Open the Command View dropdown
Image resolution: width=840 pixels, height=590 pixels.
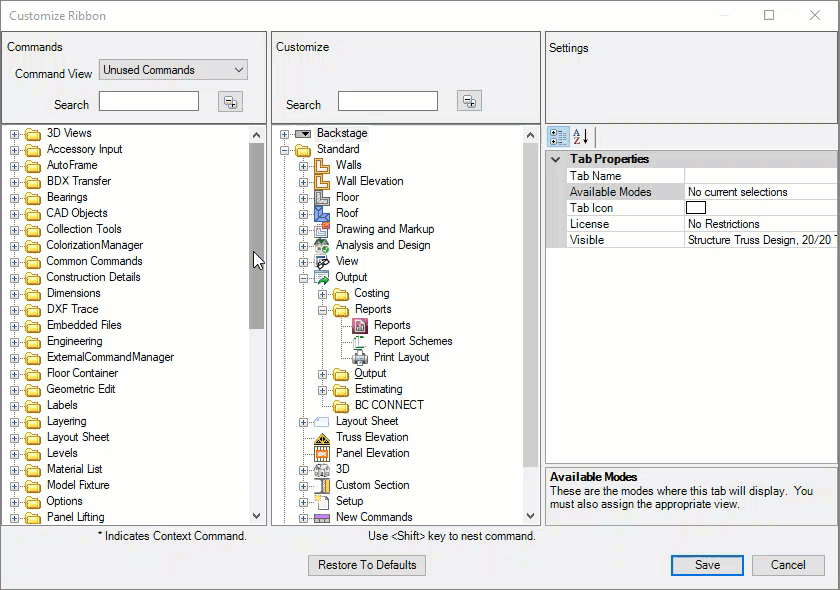[173, 70]
